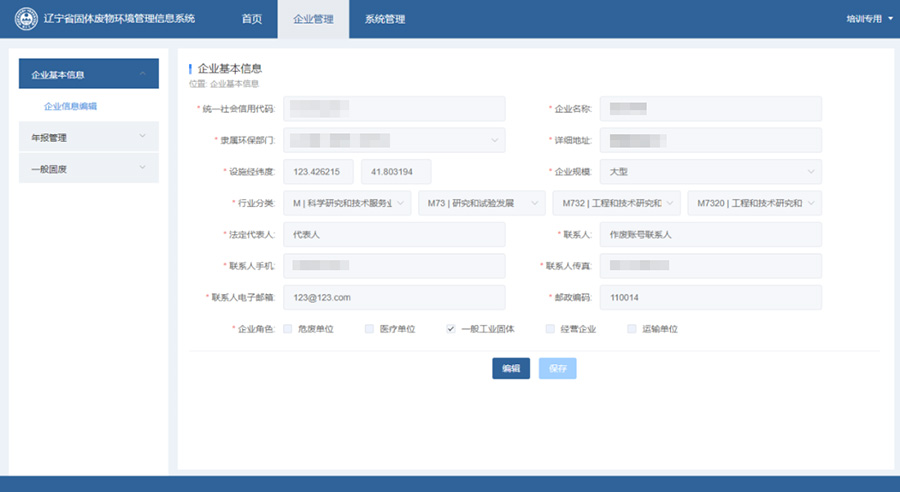Click the 法定代表人 input field
Screen dimensions: 900x492
(x=394, y=234)
